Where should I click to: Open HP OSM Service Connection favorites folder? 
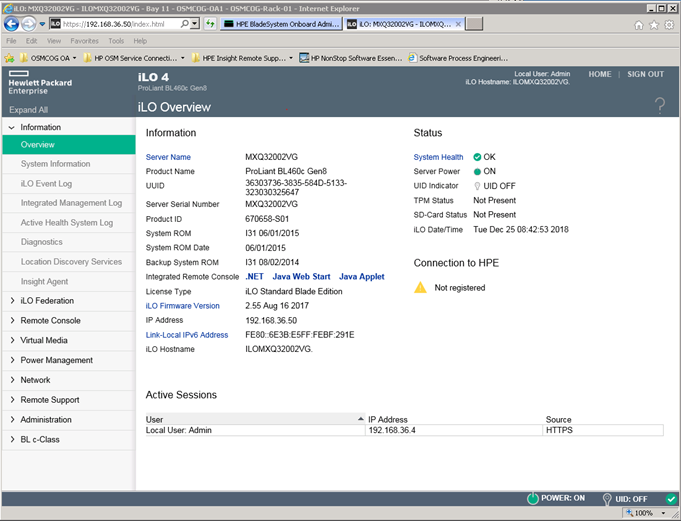pyautogui.click(x=134, y=58)
